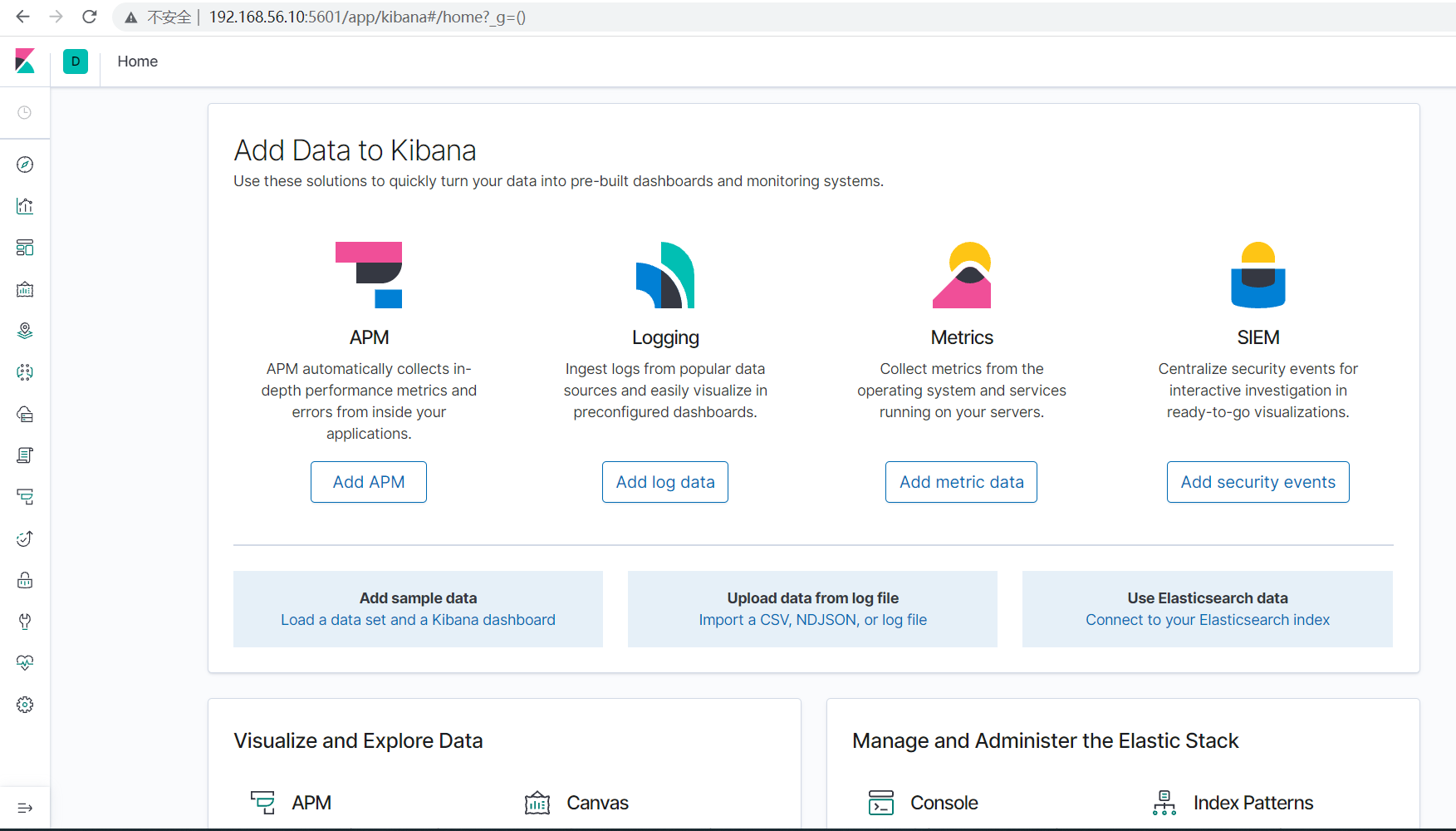Click the Metrics logo graphic
The image size is (1456, 831).
962,275
